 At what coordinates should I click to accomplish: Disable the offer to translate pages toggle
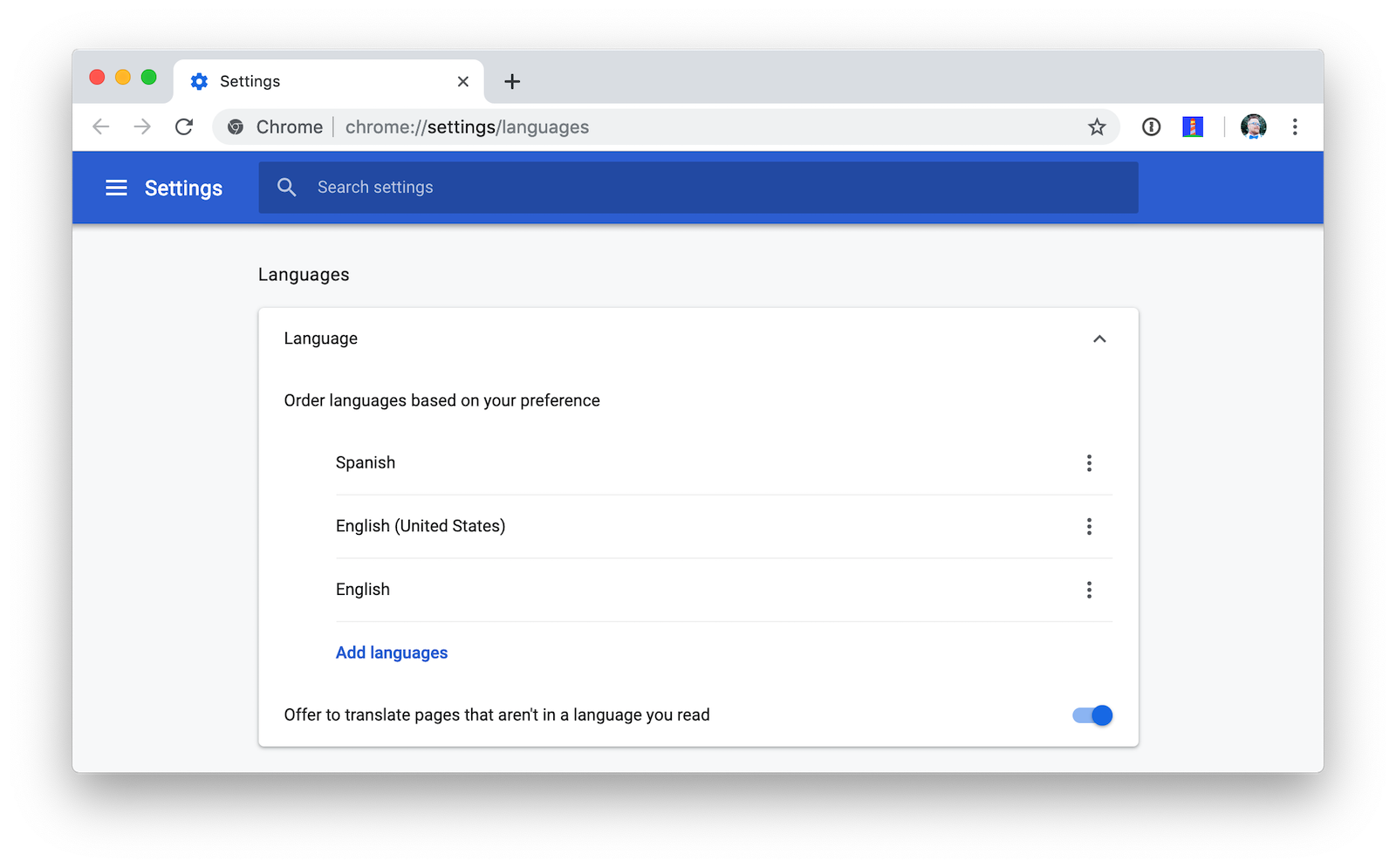click(x=1092, y=715)
